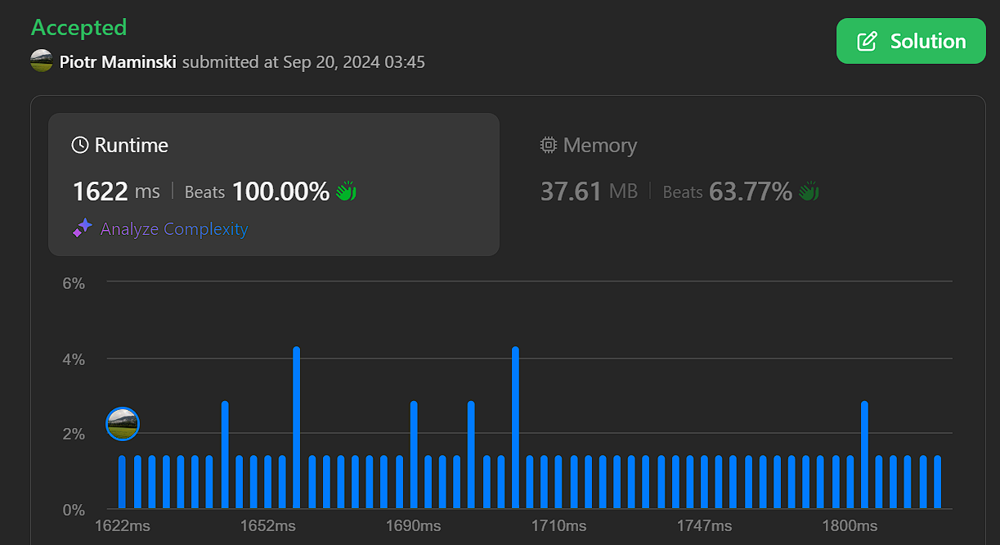The height and width of the screenshot is (545, 1000).
Task: Click the tallest bar left of 1710ms
Action: point(515,428)
